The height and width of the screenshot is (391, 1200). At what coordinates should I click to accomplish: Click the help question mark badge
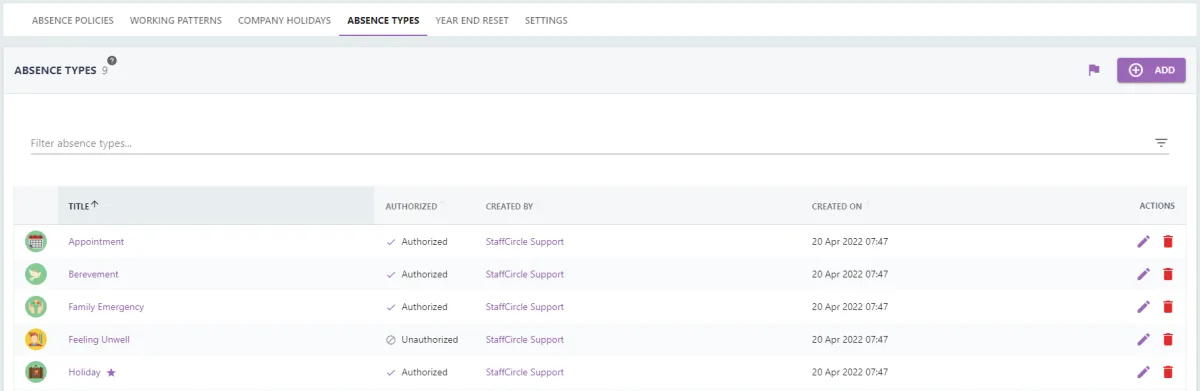pyautogui.click(x=112, y=61)
